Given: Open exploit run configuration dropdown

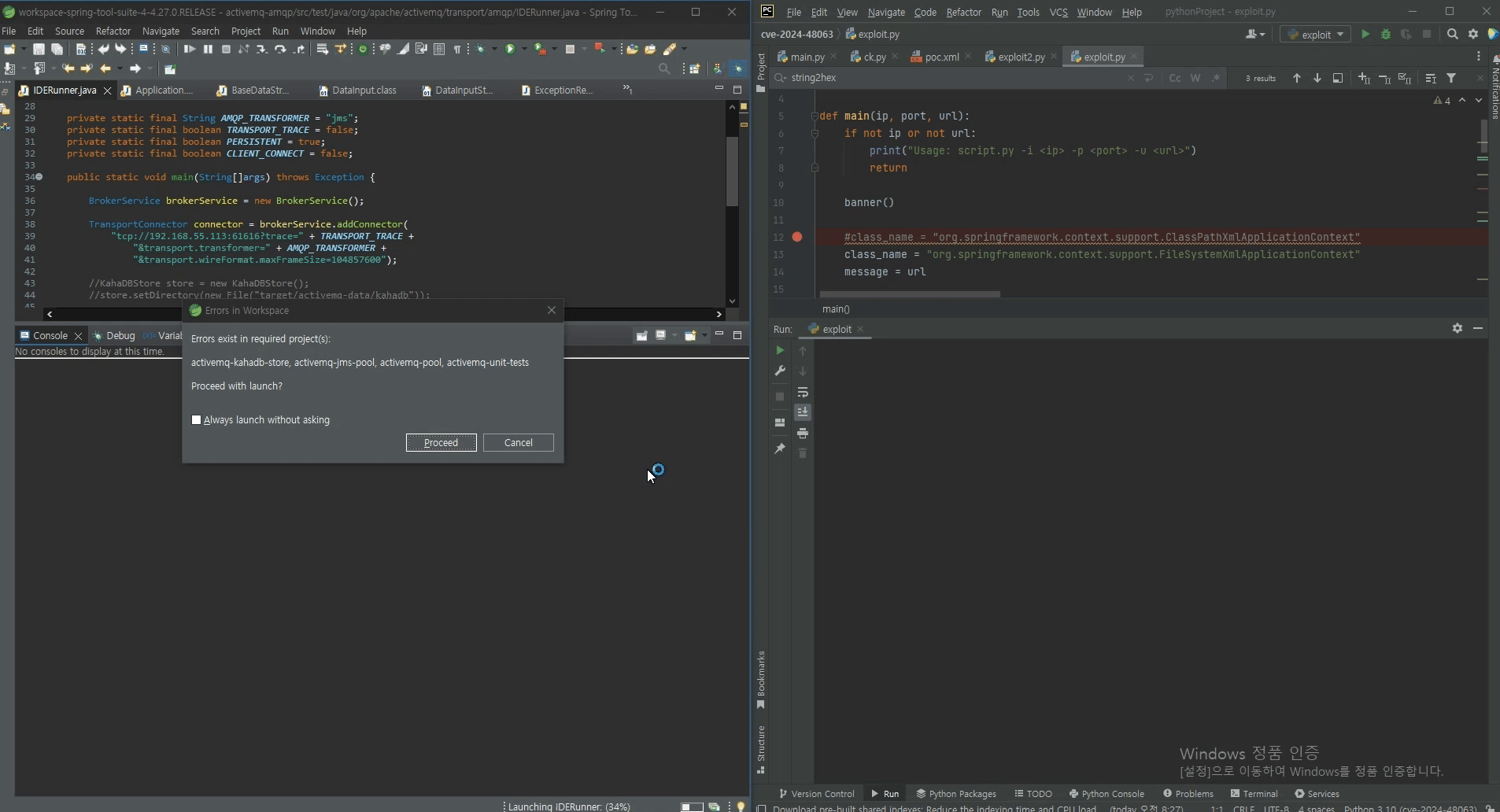Looking at the screenshot, I should pos(1315,34).
